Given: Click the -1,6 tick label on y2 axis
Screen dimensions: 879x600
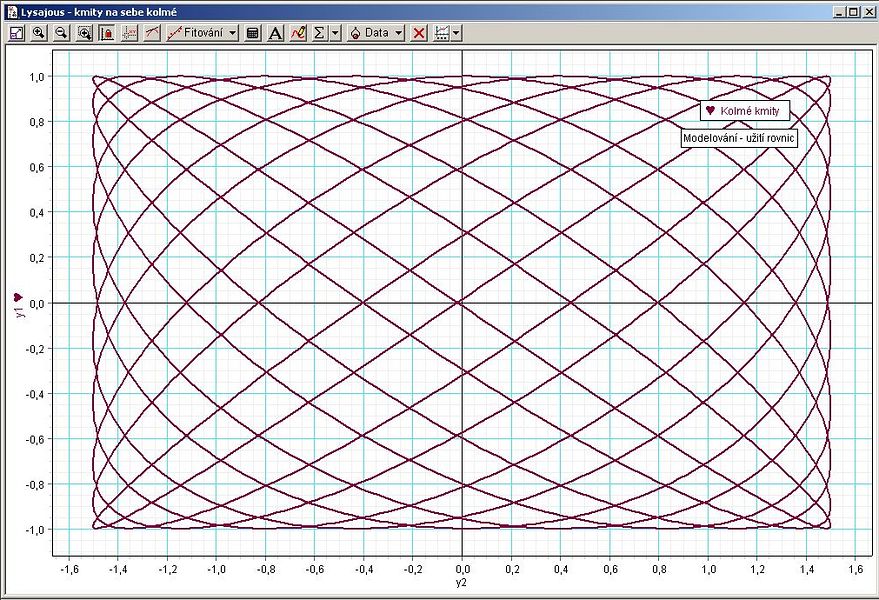Looking at the screenshot, I should coord(69,569).
